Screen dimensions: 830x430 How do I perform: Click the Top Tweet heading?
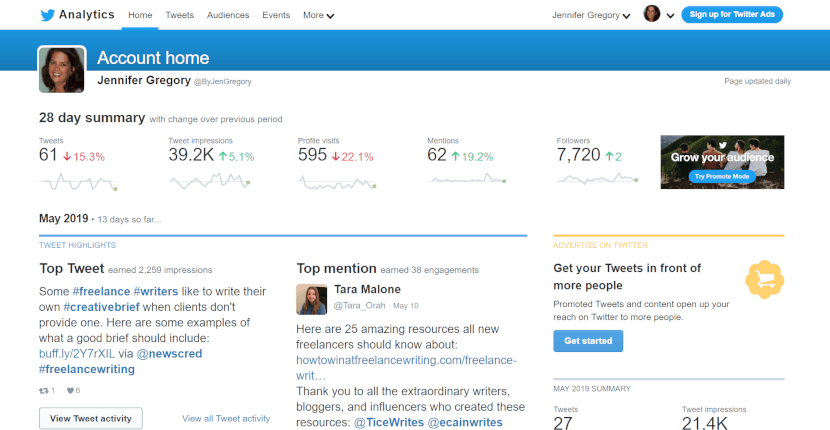coord(71,268)
